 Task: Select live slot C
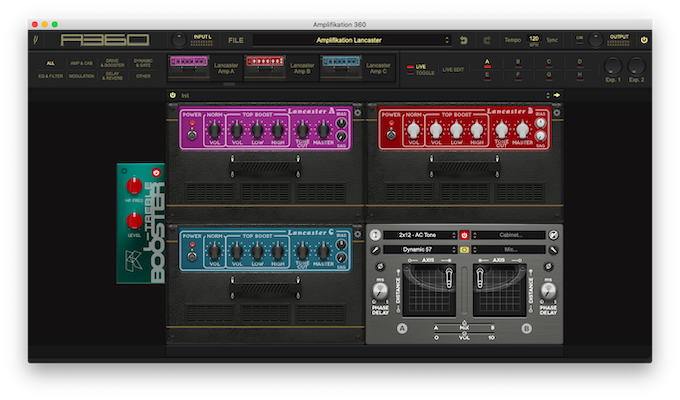549,63
